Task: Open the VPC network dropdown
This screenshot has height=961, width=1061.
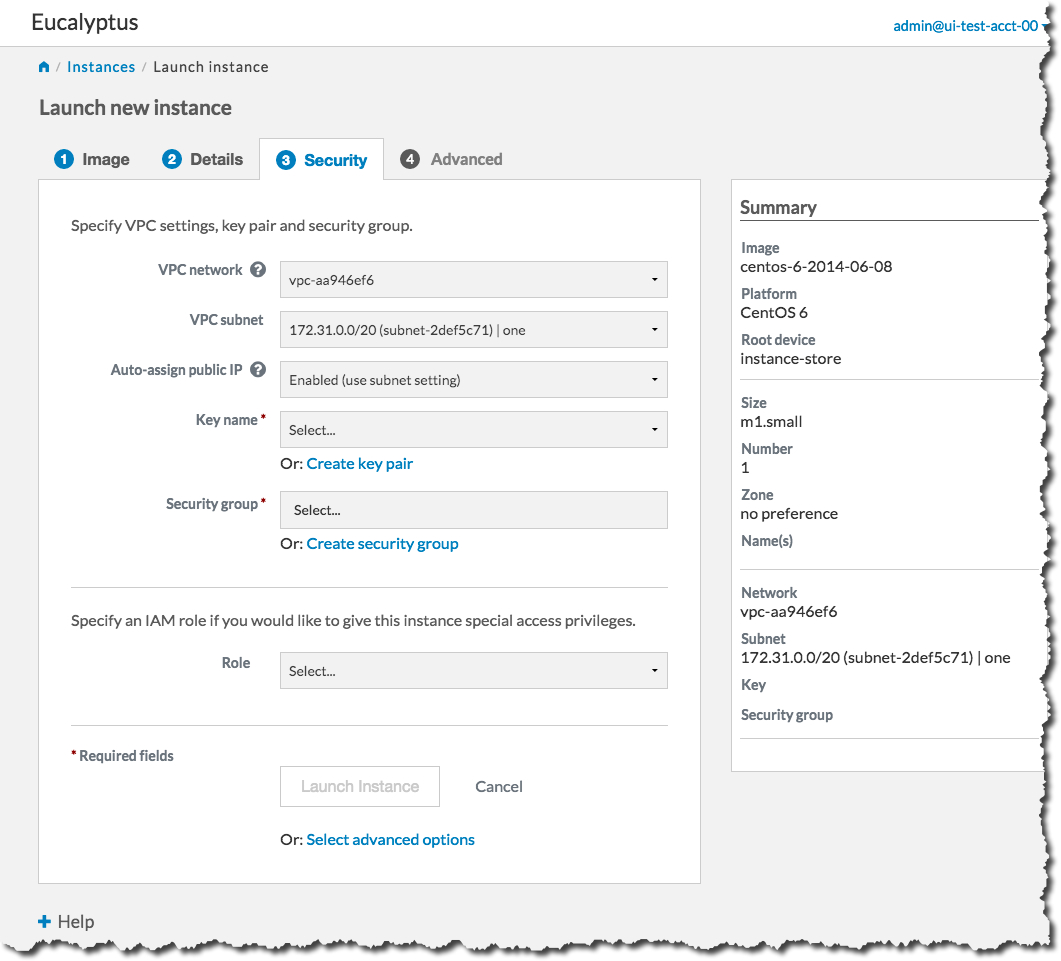Action: coord(474,280)
